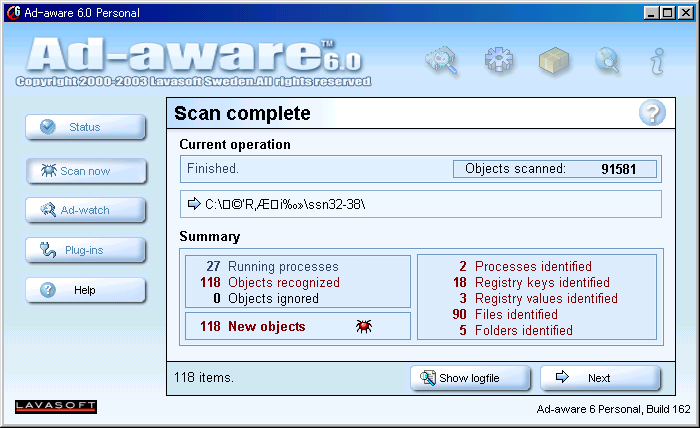Open the Status section

coord(86,127)
